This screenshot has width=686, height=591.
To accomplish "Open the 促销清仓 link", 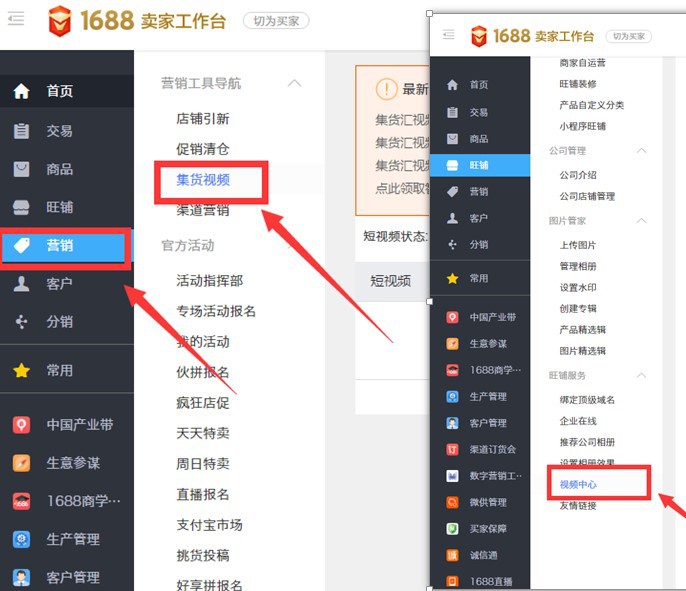I will (x=203, y=149).
